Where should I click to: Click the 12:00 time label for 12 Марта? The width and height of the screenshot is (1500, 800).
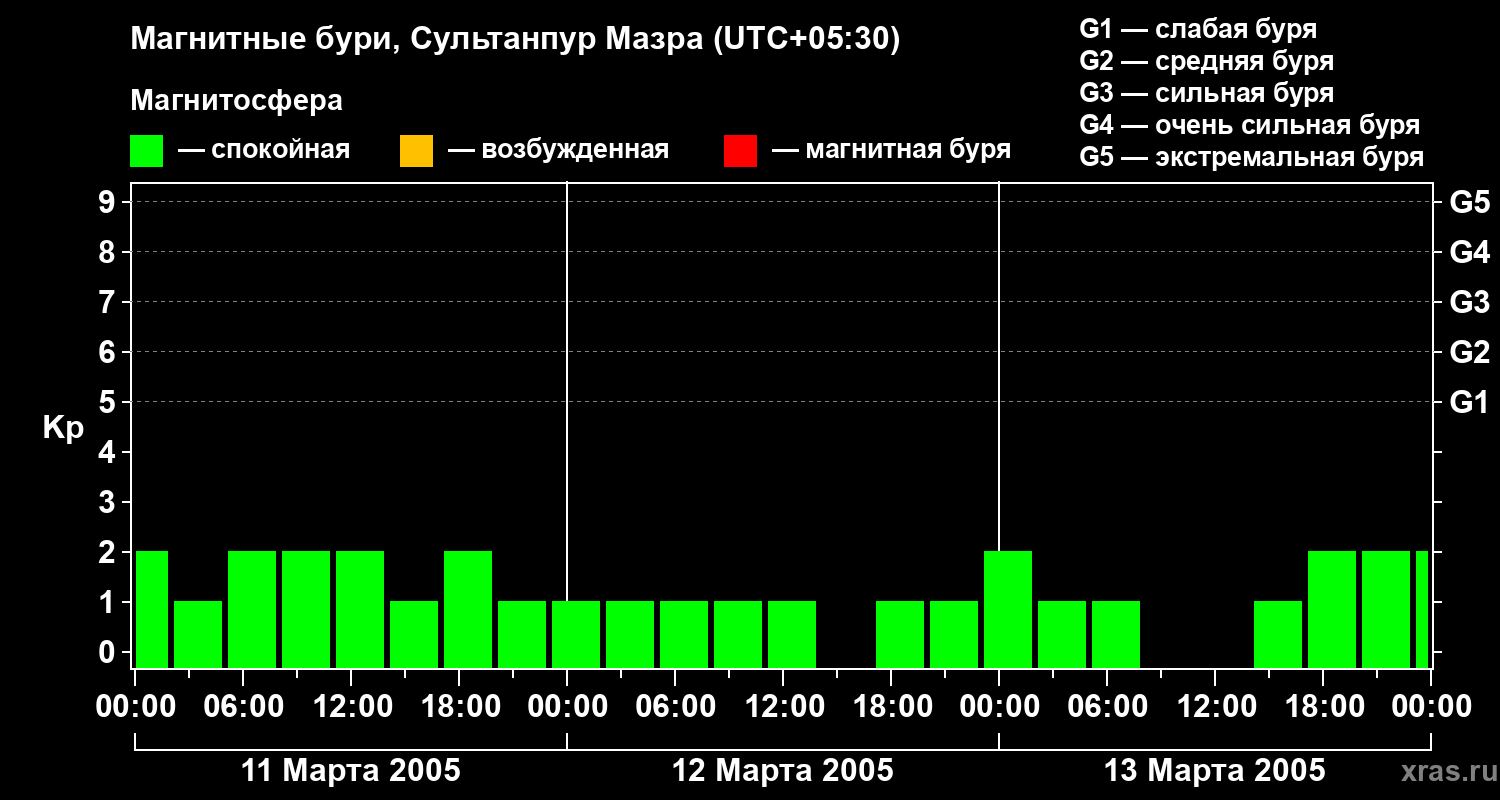pyautogui.click(x=783, y=707)
